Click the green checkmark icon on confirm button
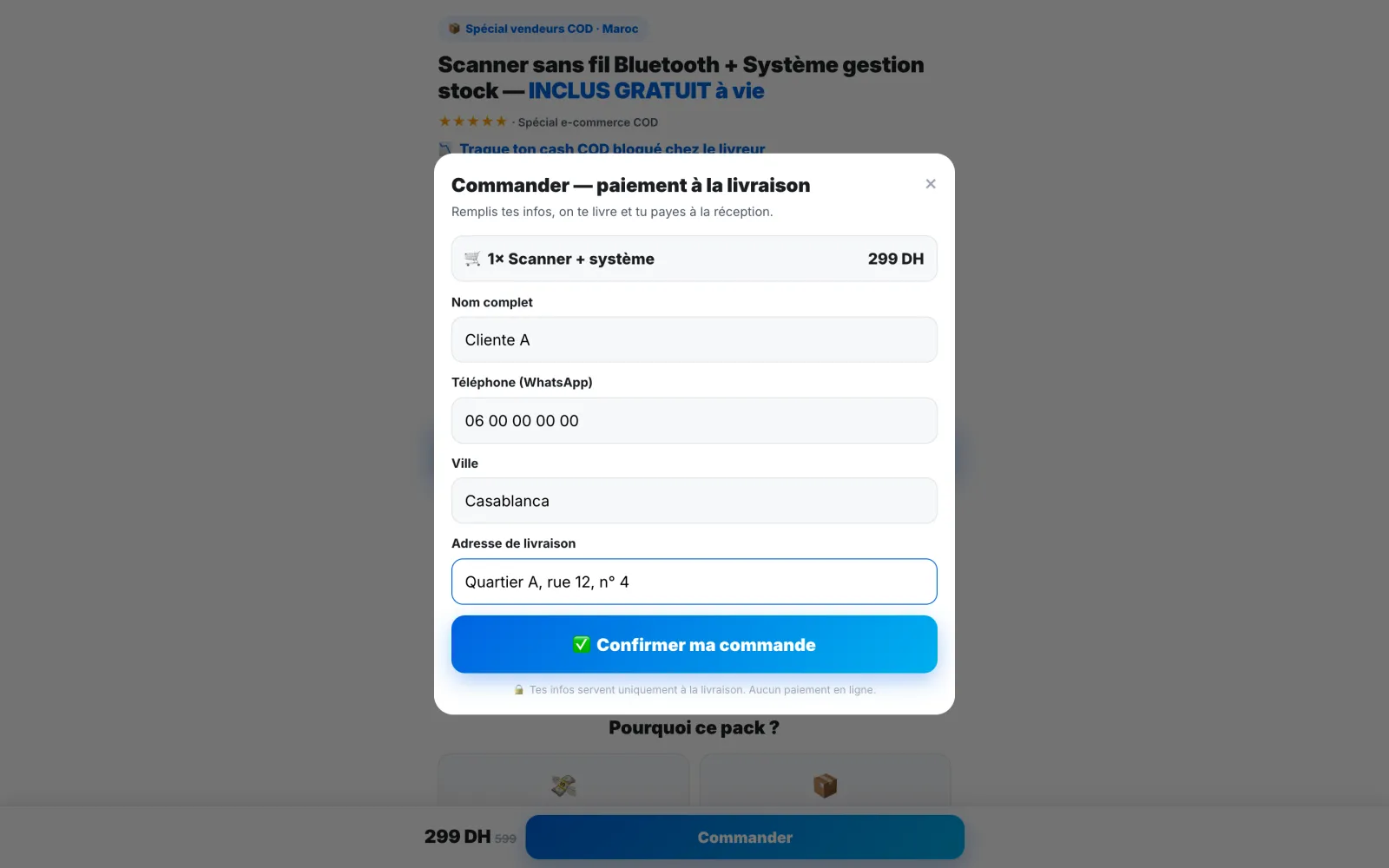 click(582, 644)
